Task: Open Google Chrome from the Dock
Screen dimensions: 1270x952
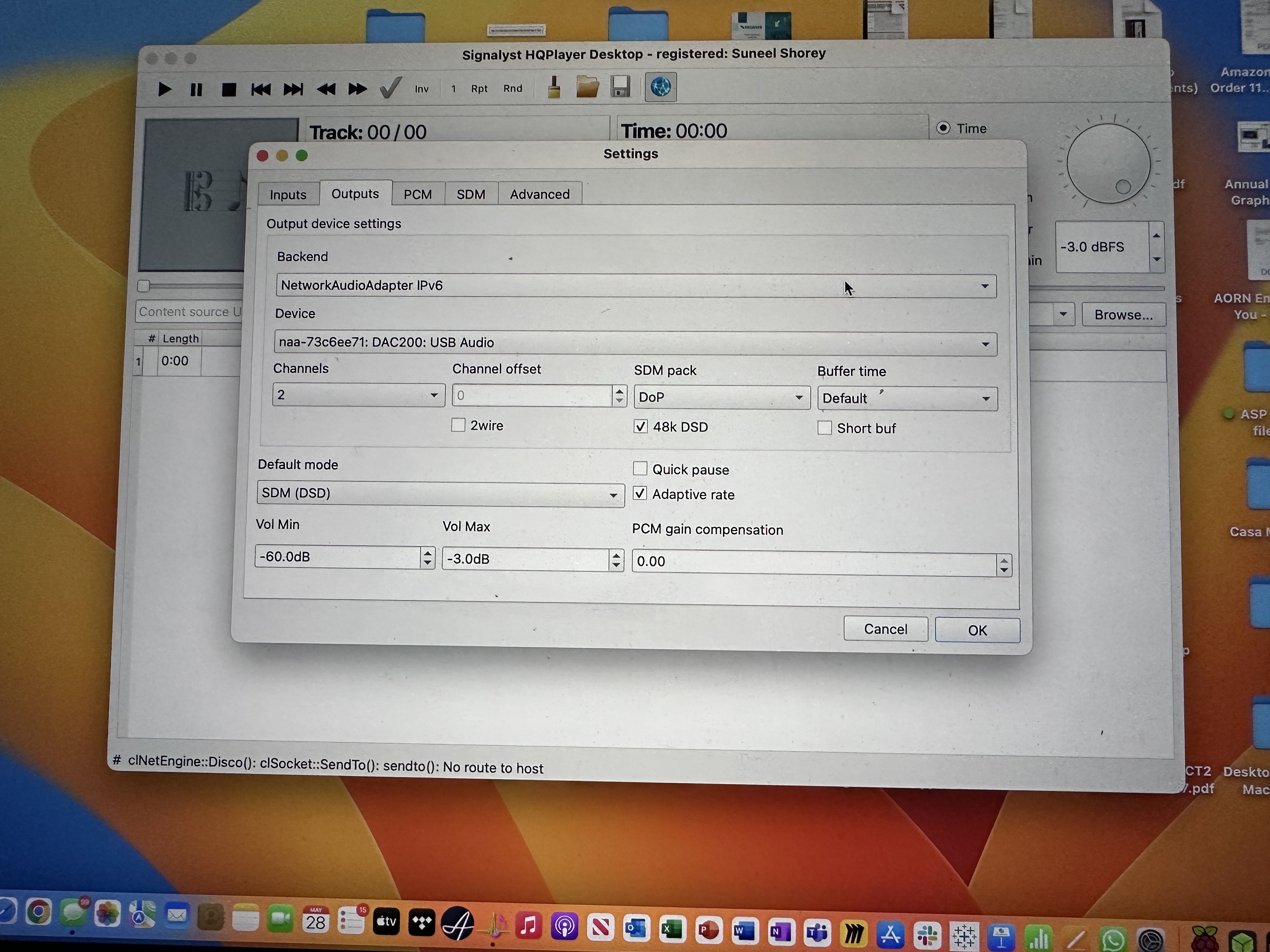Action: pyautogui.click(x=38, y=912)
